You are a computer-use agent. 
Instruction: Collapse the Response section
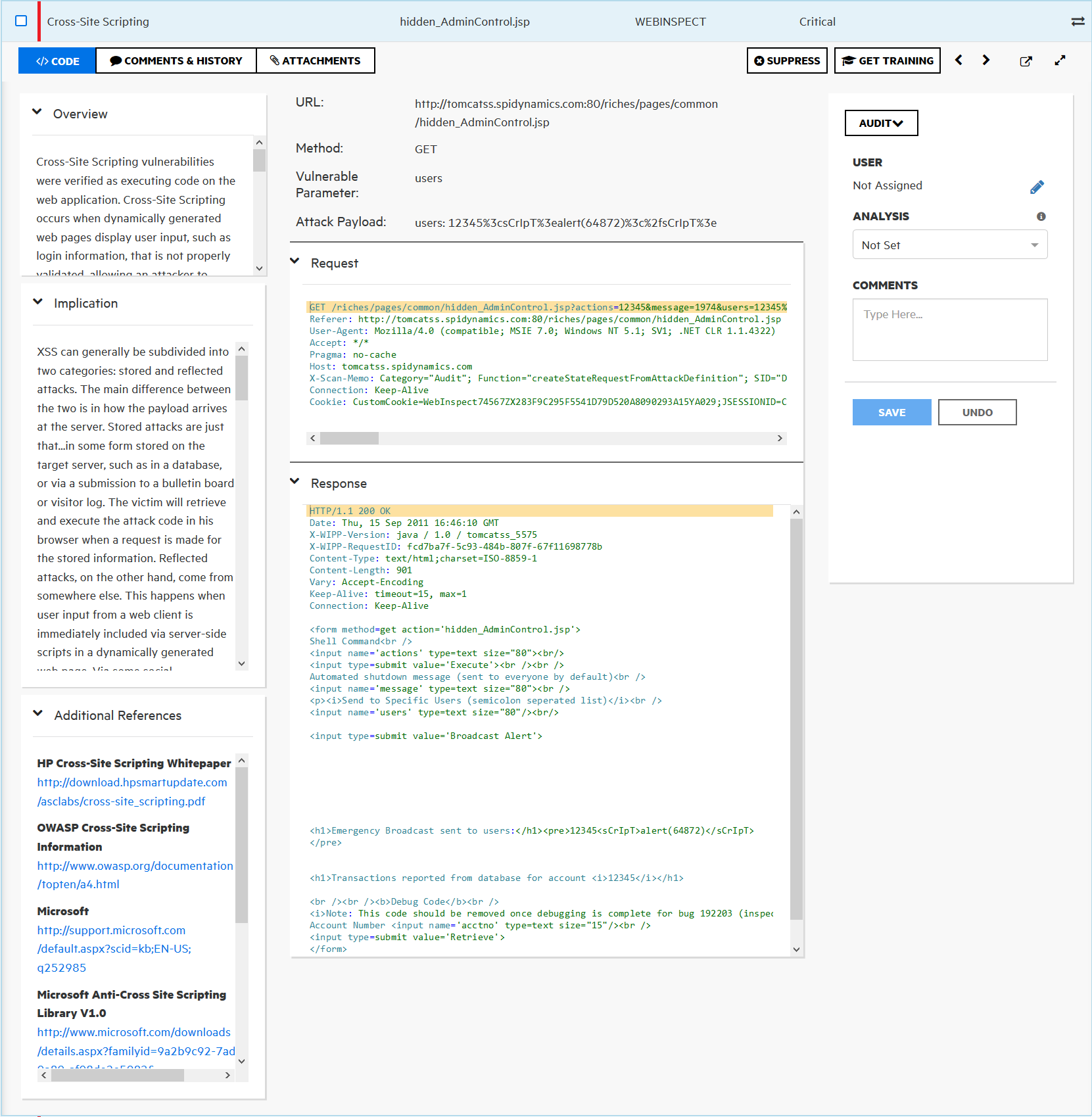295,482
